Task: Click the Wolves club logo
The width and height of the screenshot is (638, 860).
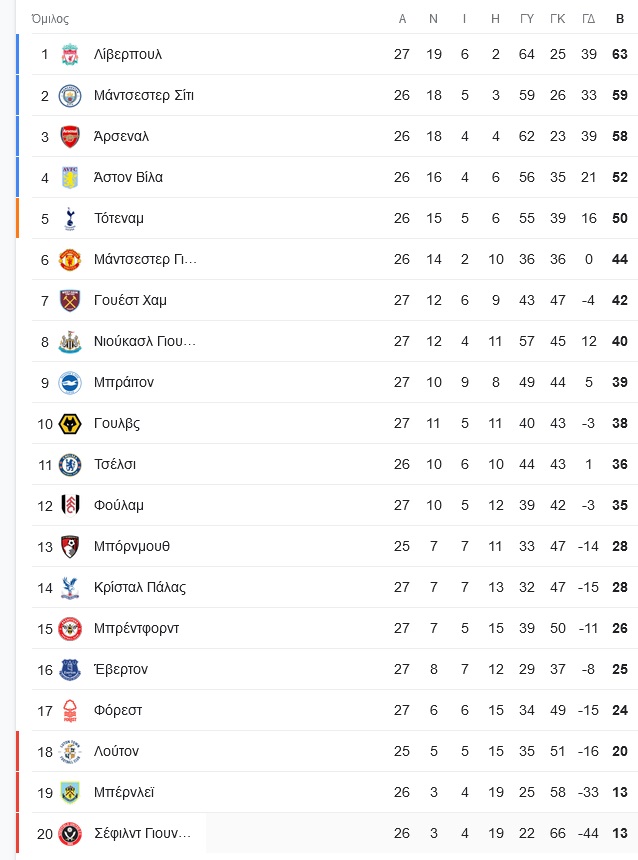Action: click(70, 423)
